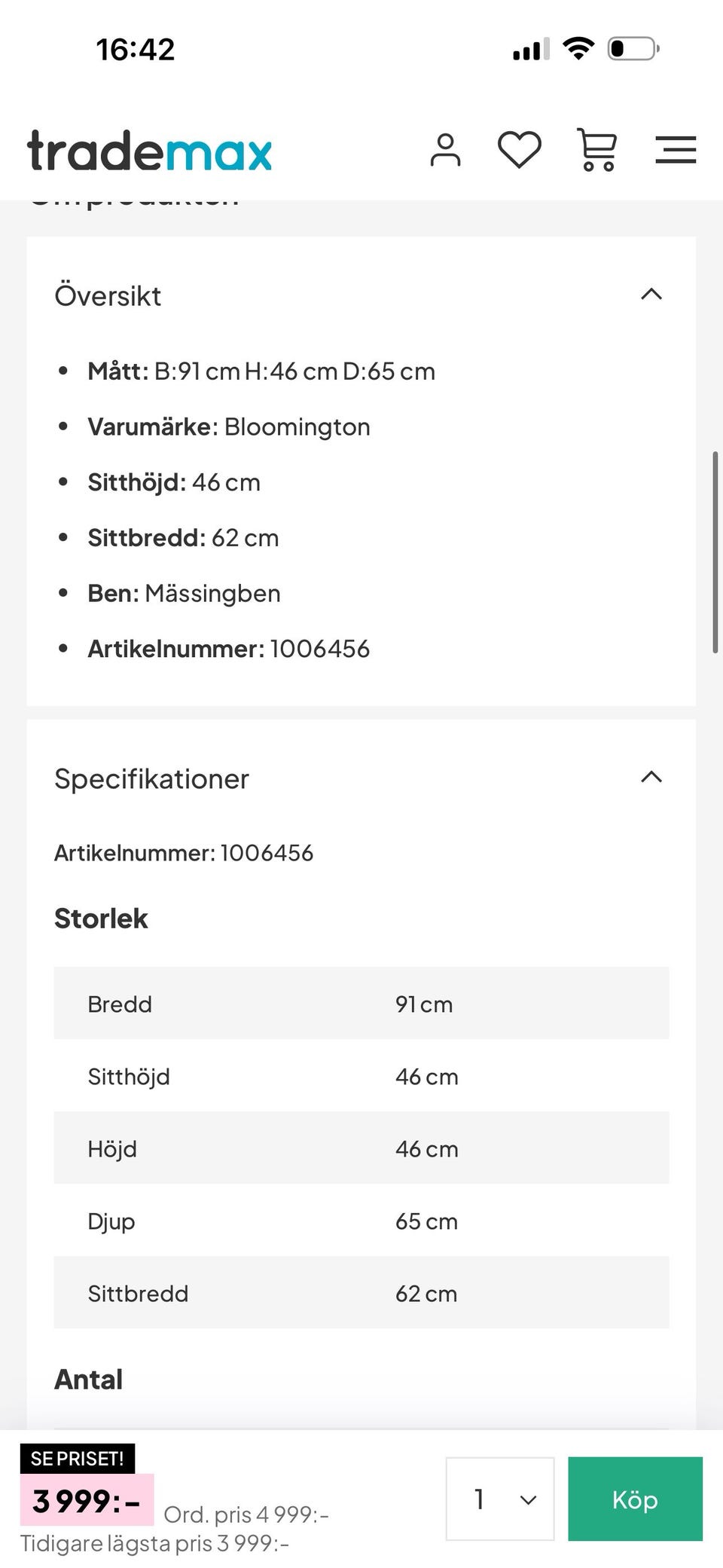Open the quantity dropdown
Viewport: 723px width, 1568px height.
coord(499,1499)
